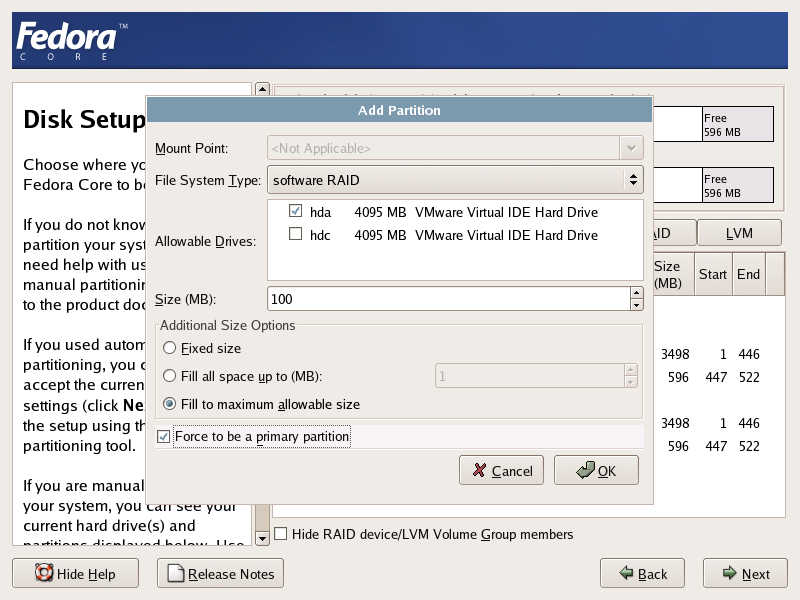Viewport: 800px width, 600px height.
Task: Click the 'Disk Setup' heading
Action: pyautogui.click(x=84, y=119)
